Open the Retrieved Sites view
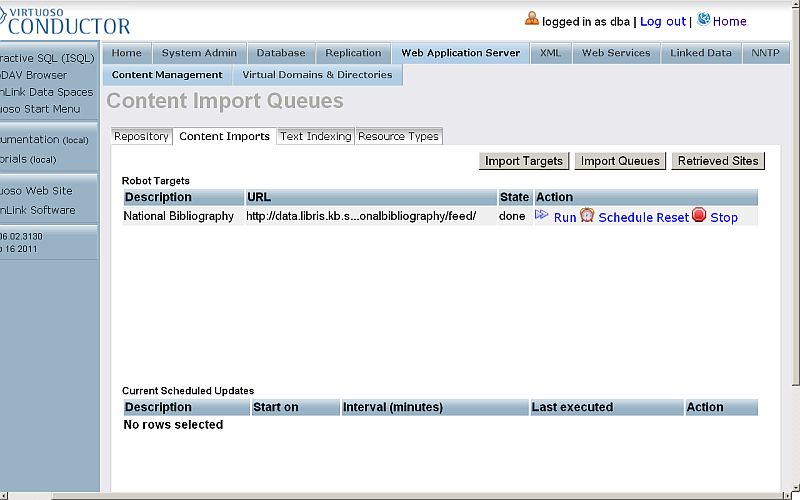The height and width of the screenshot is (500, 800). coord(718,161)
